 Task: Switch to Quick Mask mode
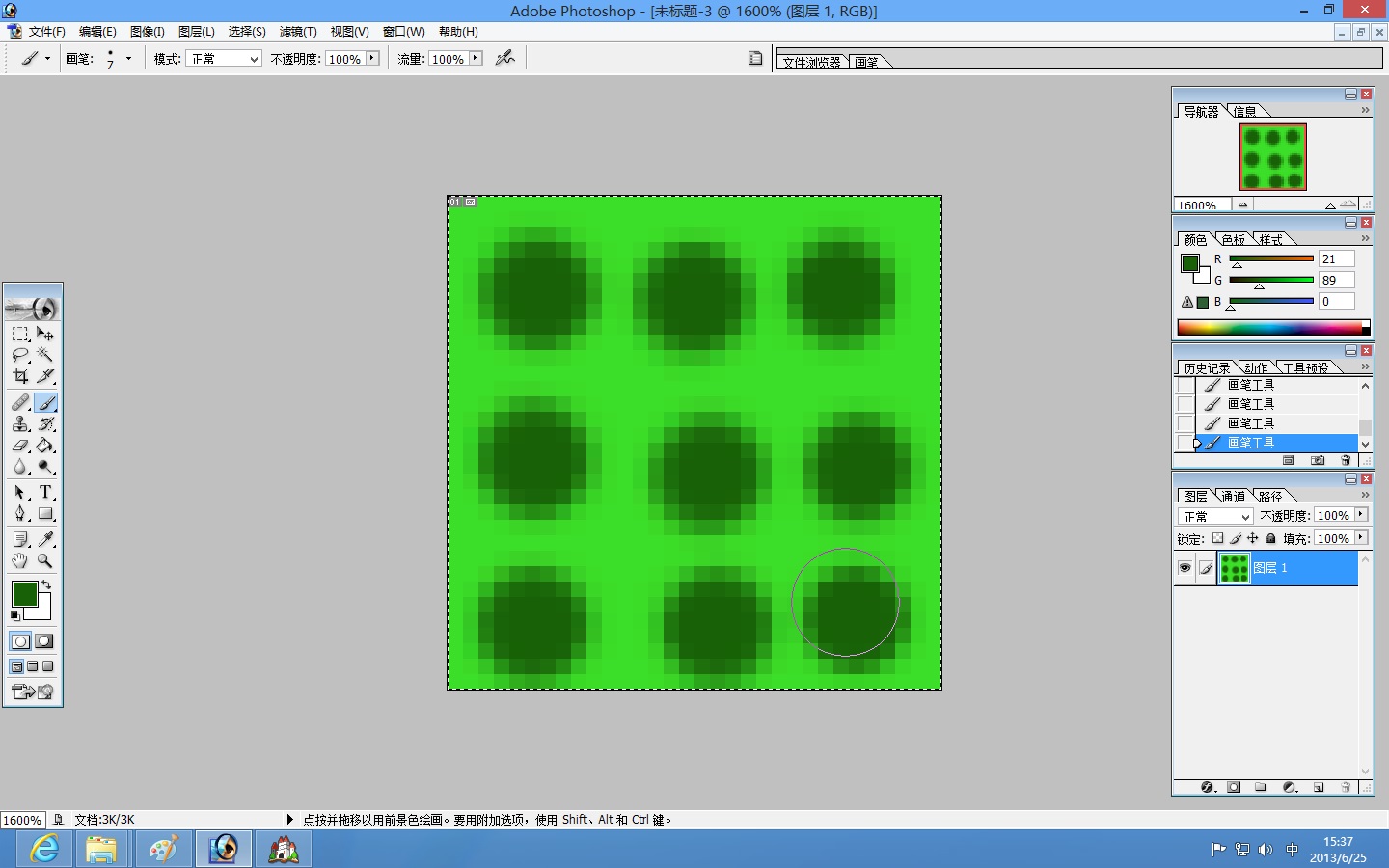click(44, 641)
